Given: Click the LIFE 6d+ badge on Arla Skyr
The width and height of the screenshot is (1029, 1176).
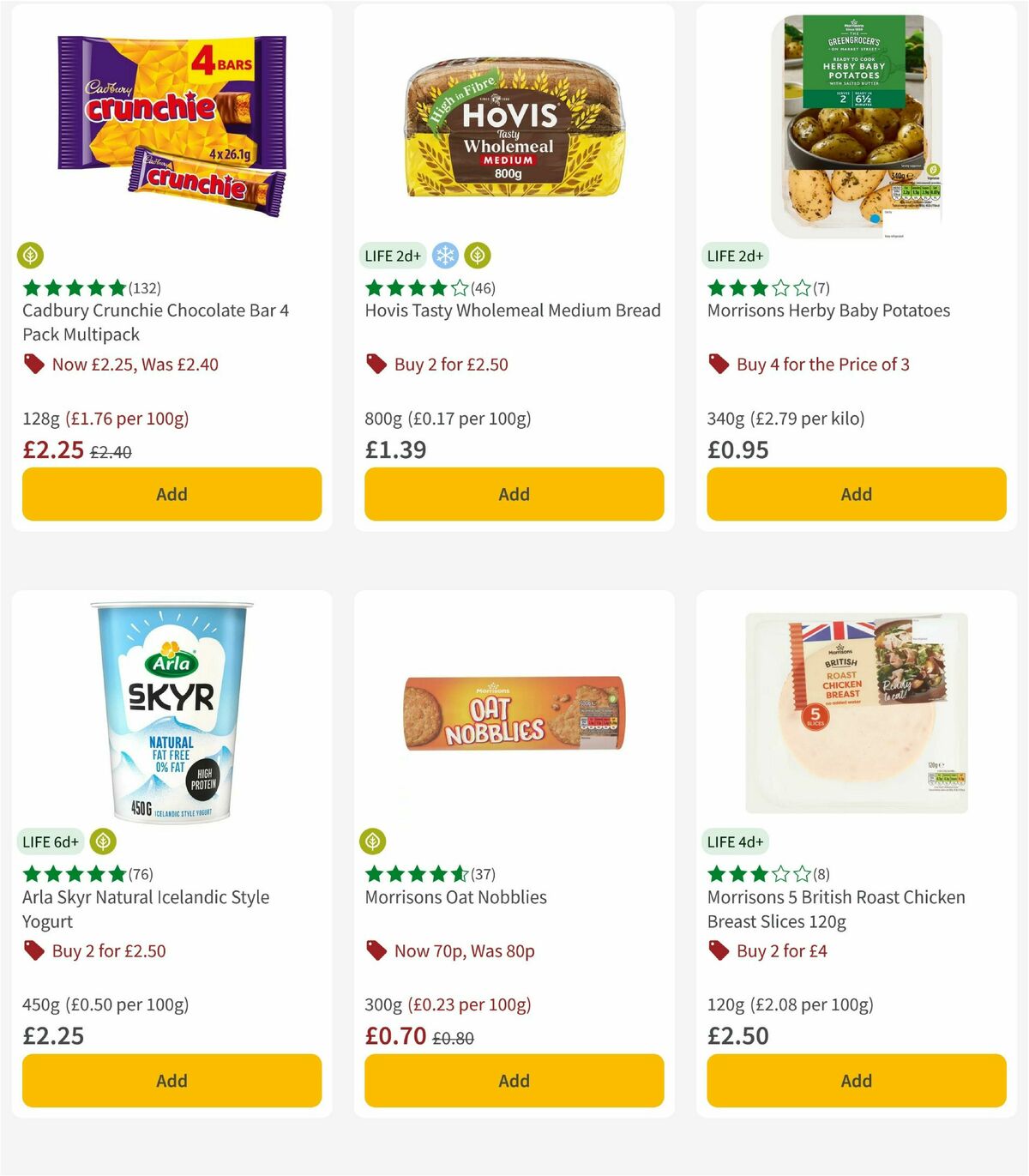Looking at the screenshot, I should point(51,841).
